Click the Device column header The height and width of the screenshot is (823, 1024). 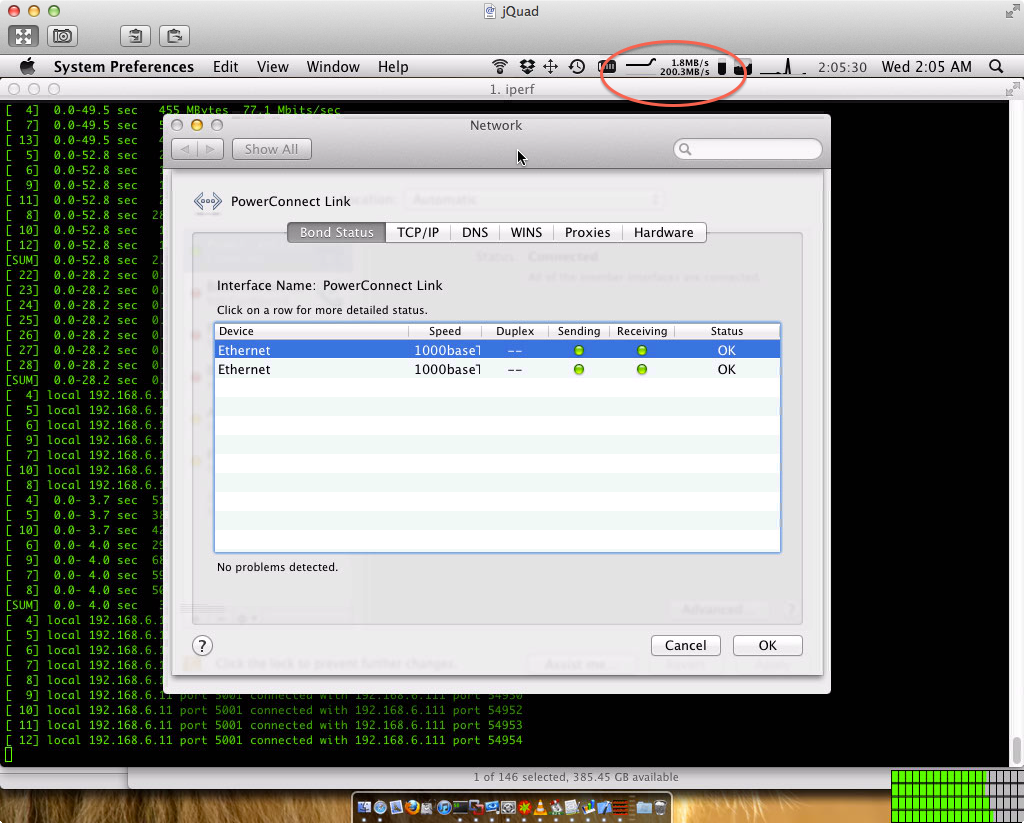pos(312,331)
